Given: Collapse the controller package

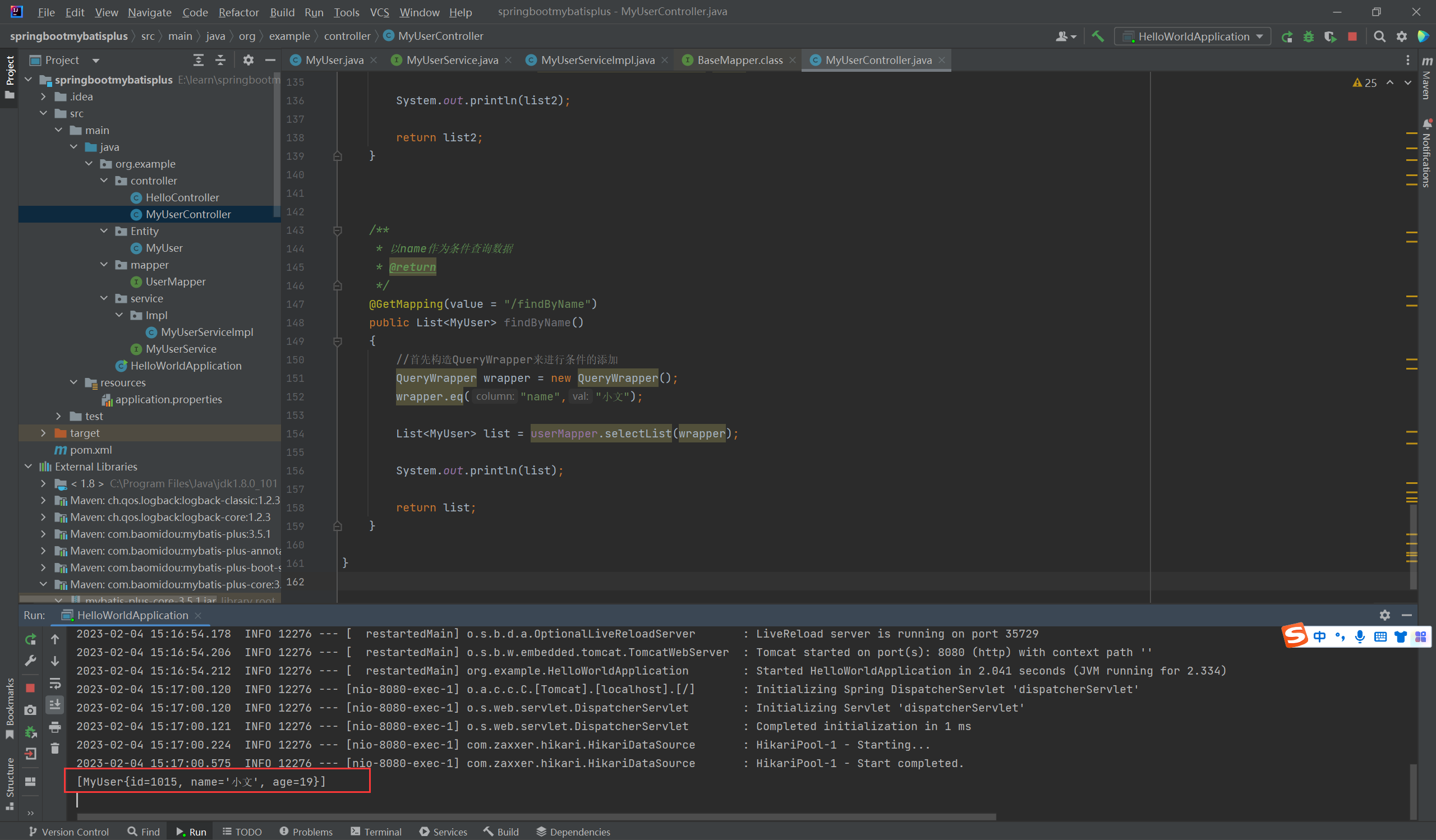Looking at the screenshot, I should coord(104,181).
